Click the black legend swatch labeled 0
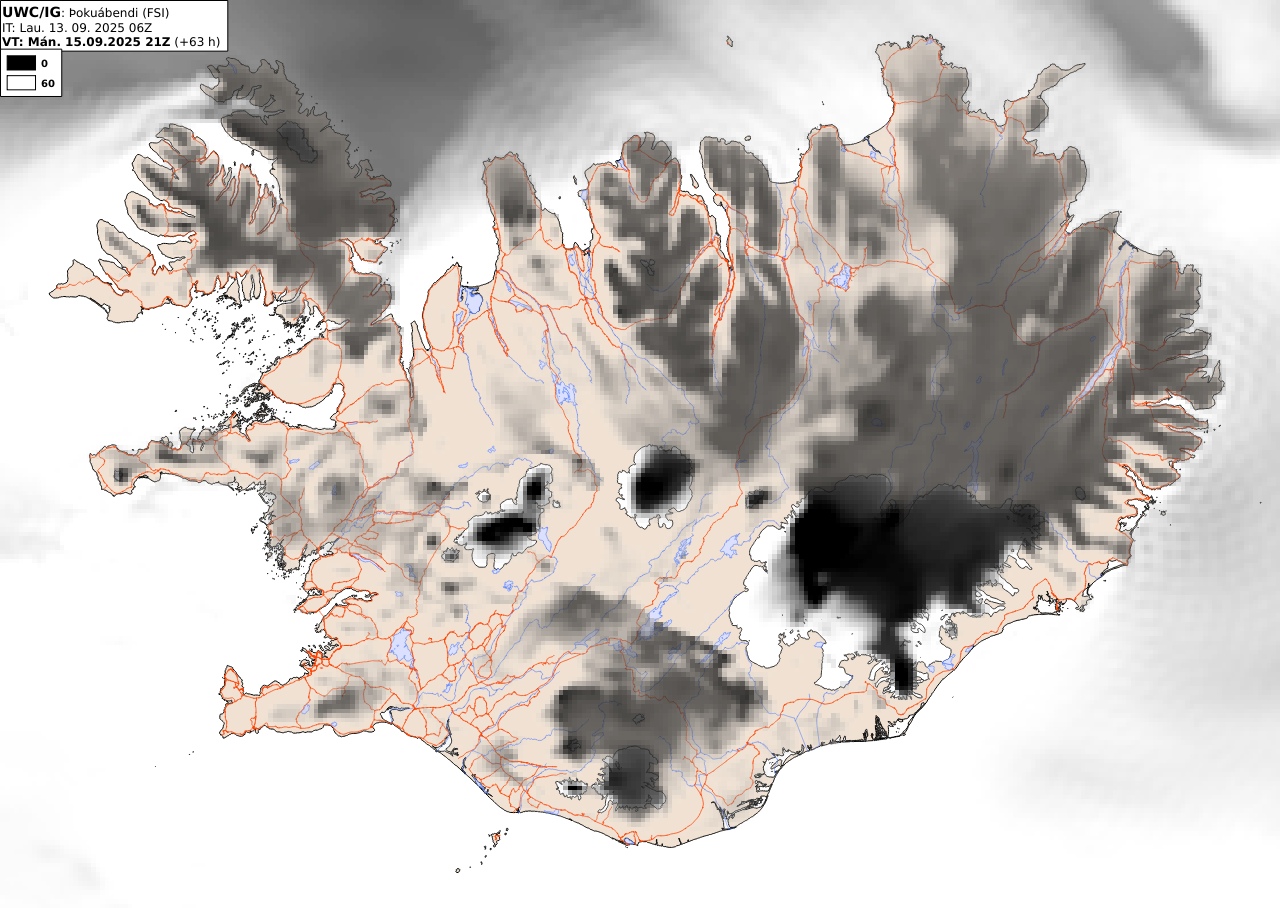The width and height of the screenshot is (1280, 908). click(20, 63)
